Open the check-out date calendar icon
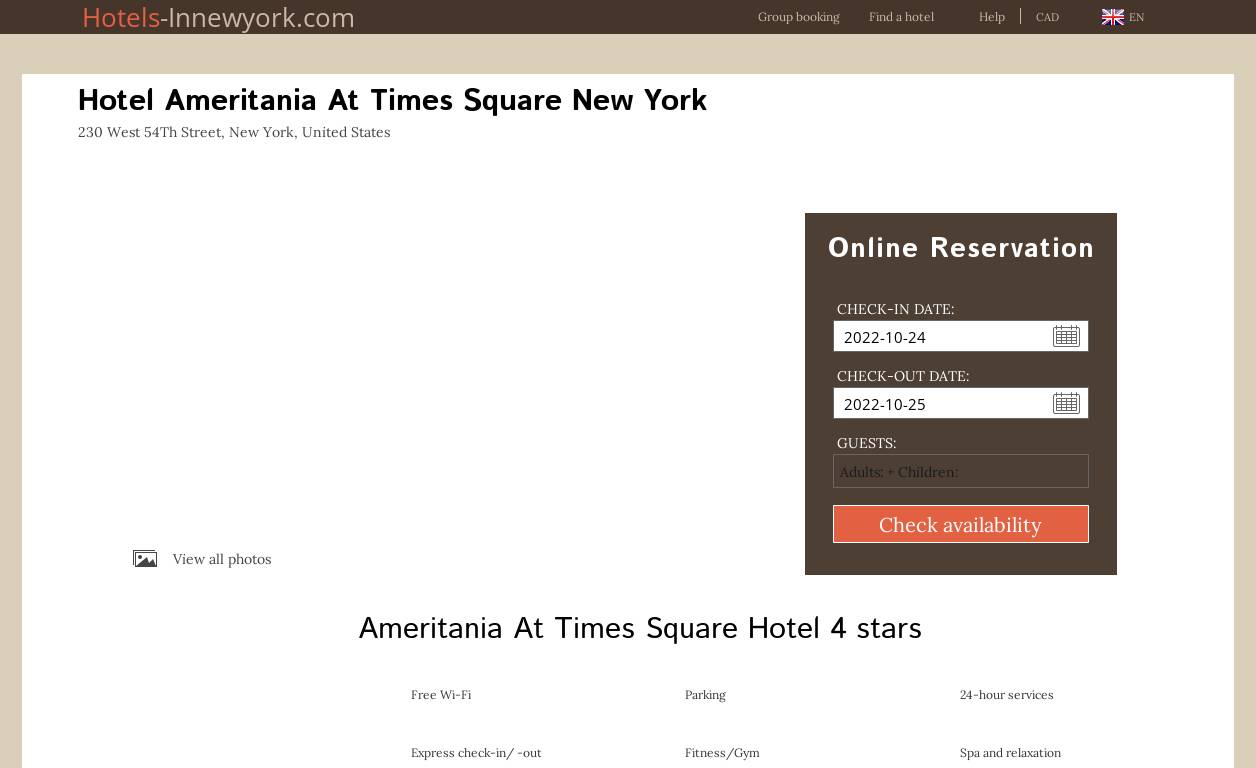Image resolution: width=1256 pixels, height=768 pixels. click(x=1066, y=403)
